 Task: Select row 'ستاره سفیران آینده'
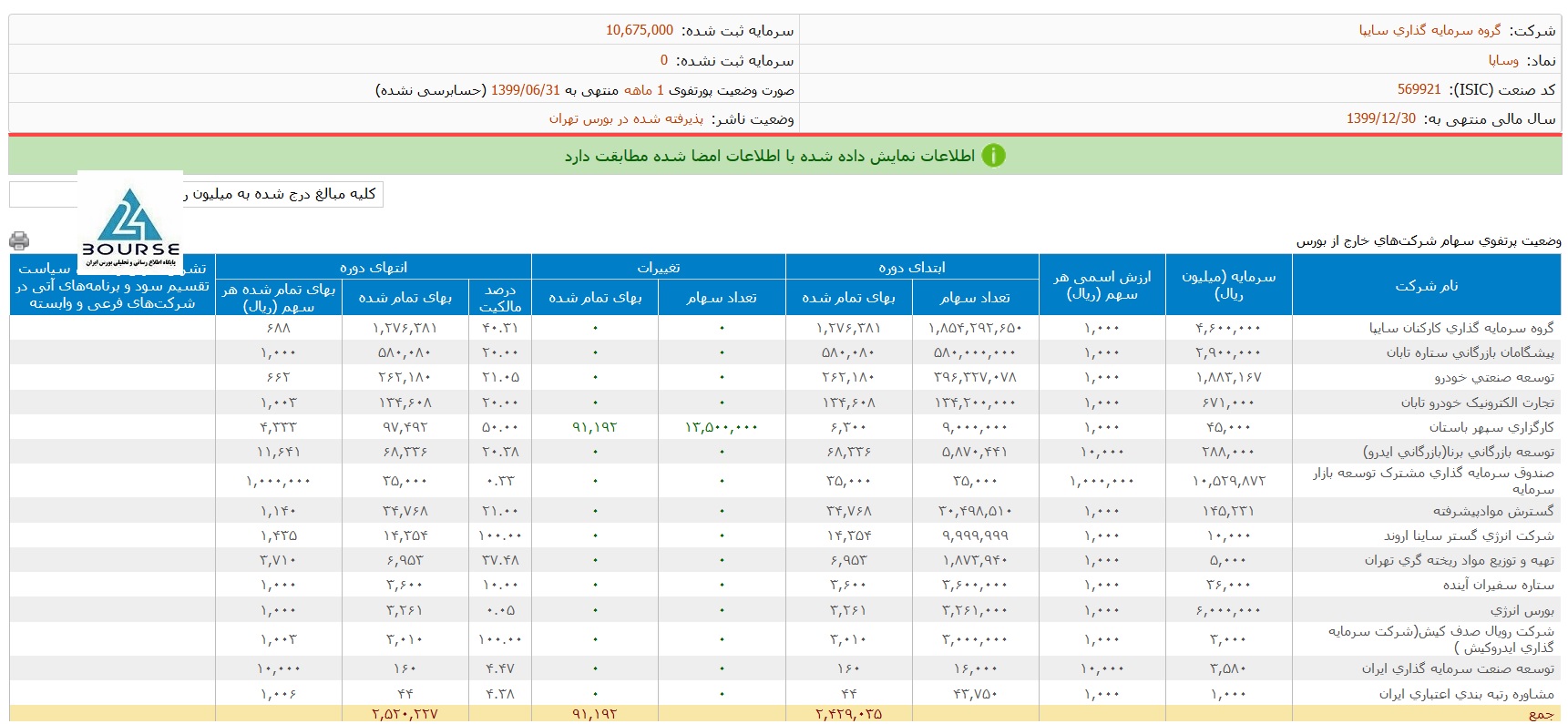pyautogui.click(x=785, y=585)
